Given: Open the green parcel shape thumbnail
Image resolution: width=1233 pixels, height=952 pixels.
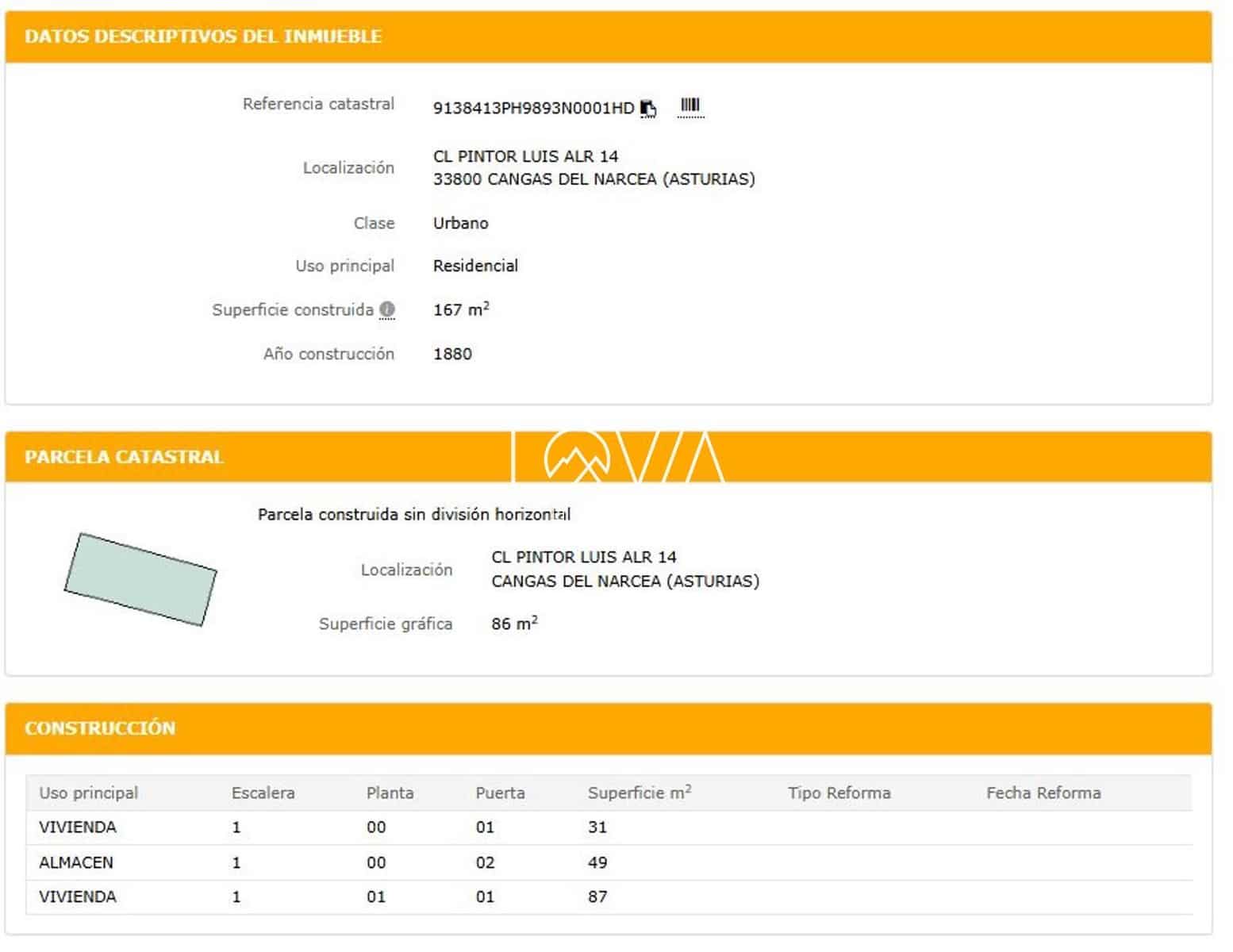Looking at the screenshot, I should click(140, 580).
